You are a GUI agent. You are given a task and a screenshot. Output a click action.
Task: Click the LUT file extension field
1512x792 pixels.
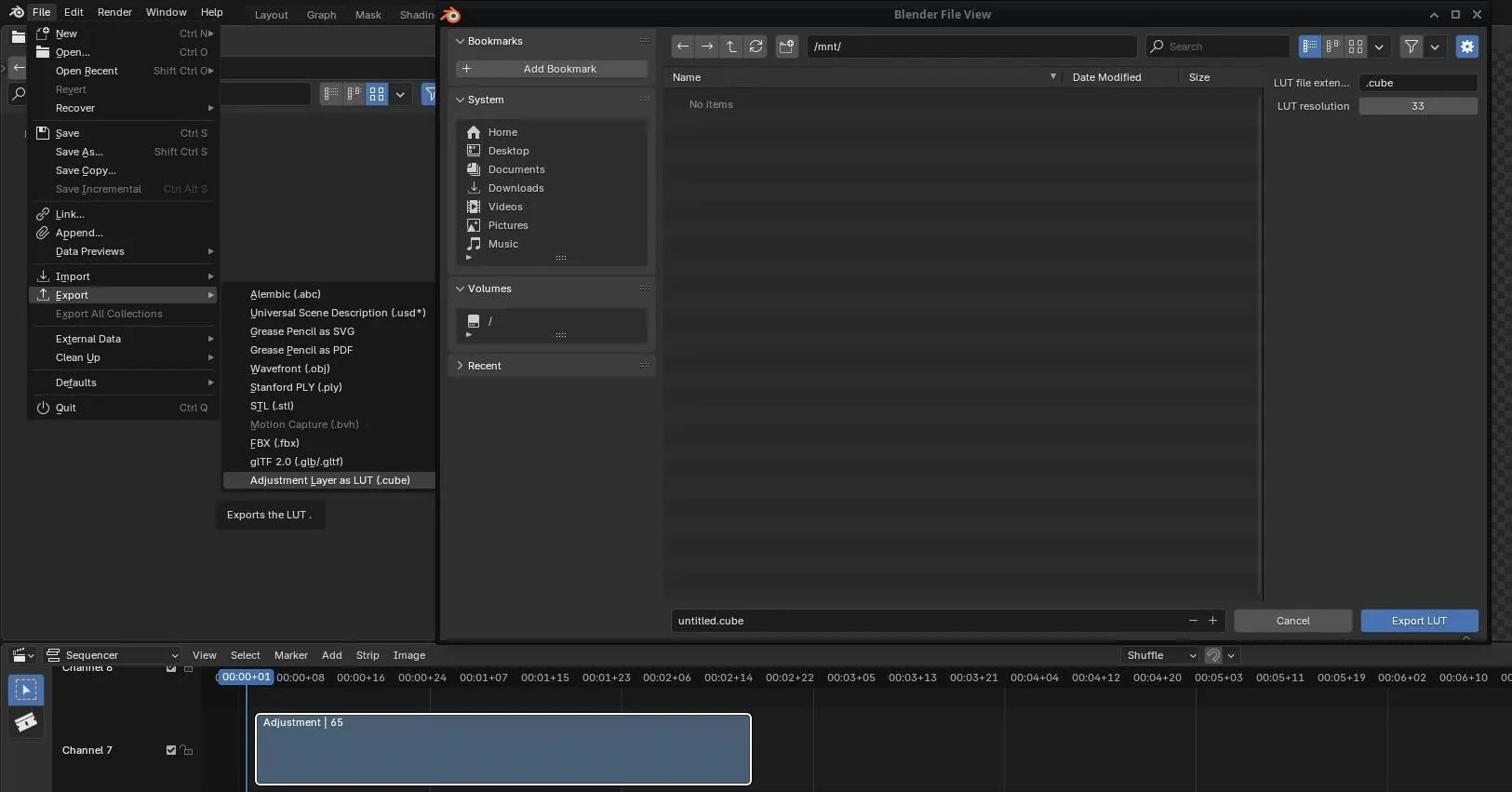[x=1418, y=83]
